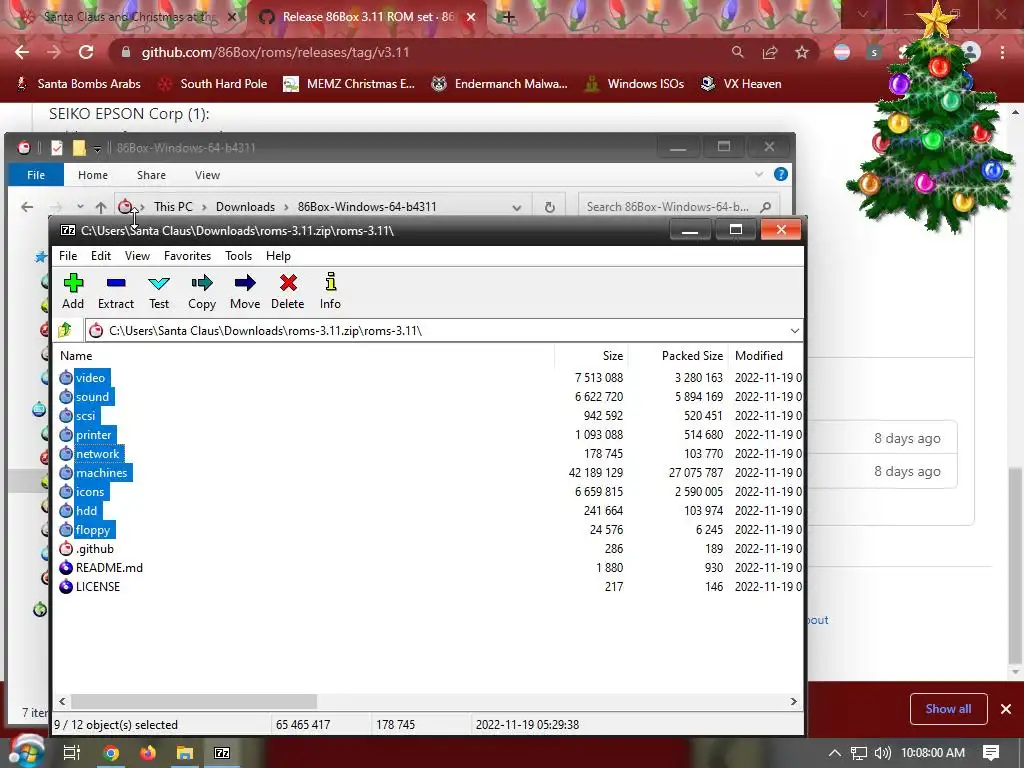Open Firefox from the taskbar
This screenshot has height=768, width=1024.
pyautogui.click(x=148, y=753)
